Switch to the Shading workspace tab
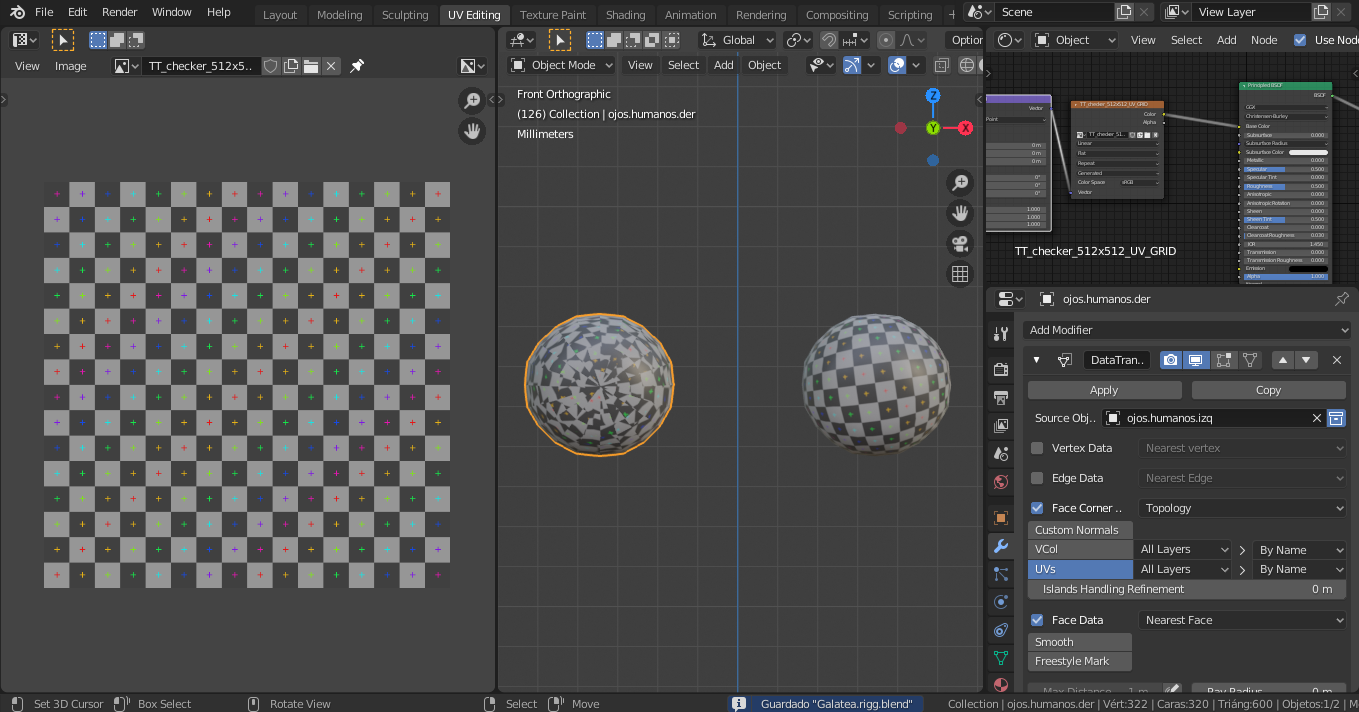The image size is (1359, 712). pos(625,15)
